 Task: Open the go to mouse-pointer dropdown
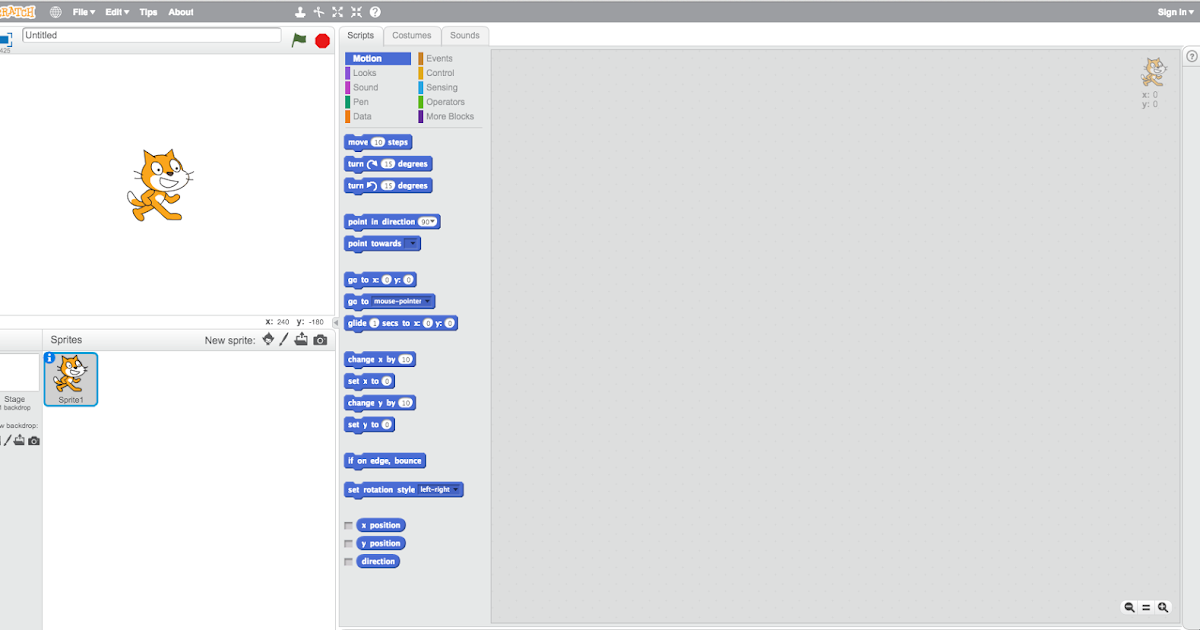[x=429, y=301]
